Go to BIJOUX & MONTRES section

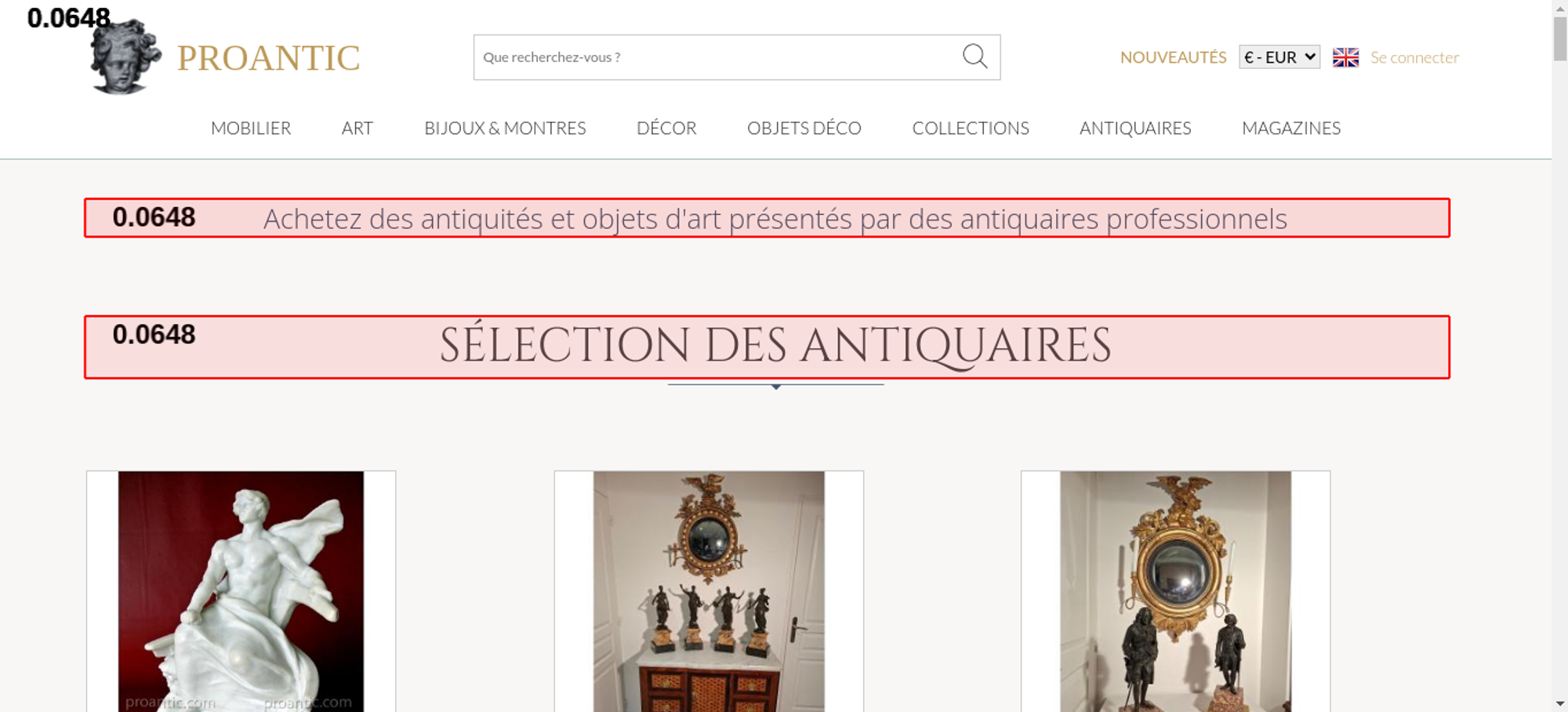click(505, 128)
